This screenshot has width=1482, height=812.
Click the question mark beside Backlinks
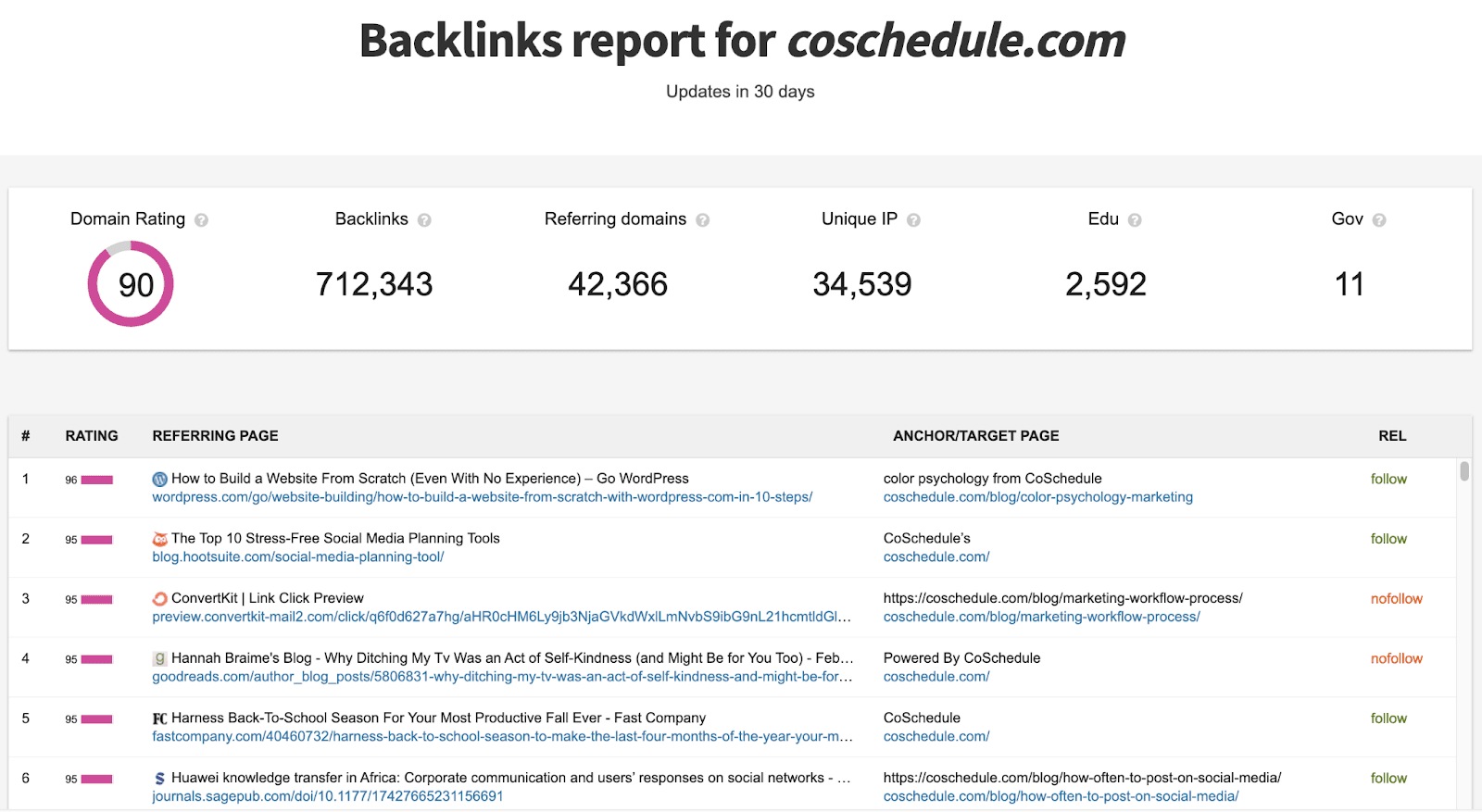click(425, 219)
